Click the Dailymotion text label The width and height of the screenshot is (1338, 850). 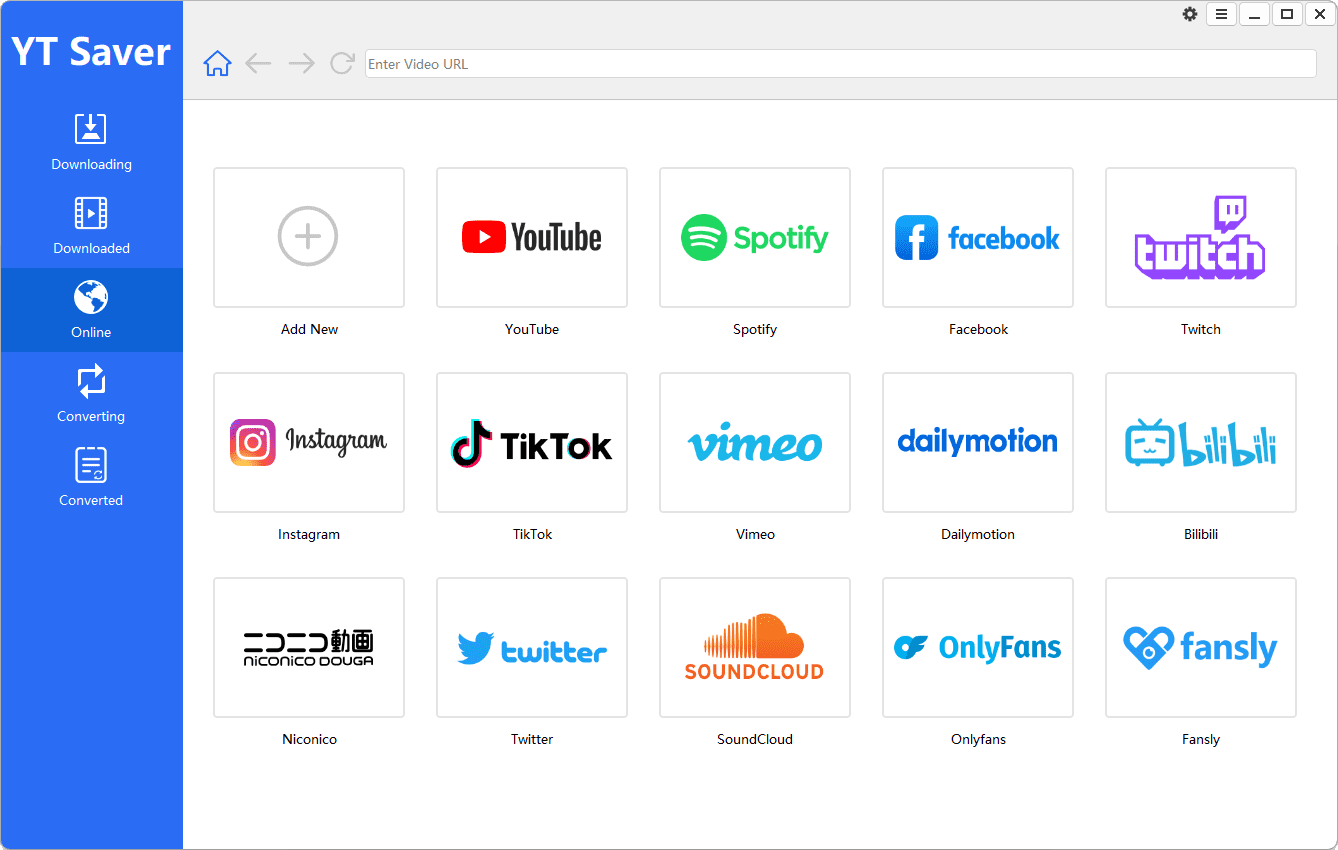point(978,534)
